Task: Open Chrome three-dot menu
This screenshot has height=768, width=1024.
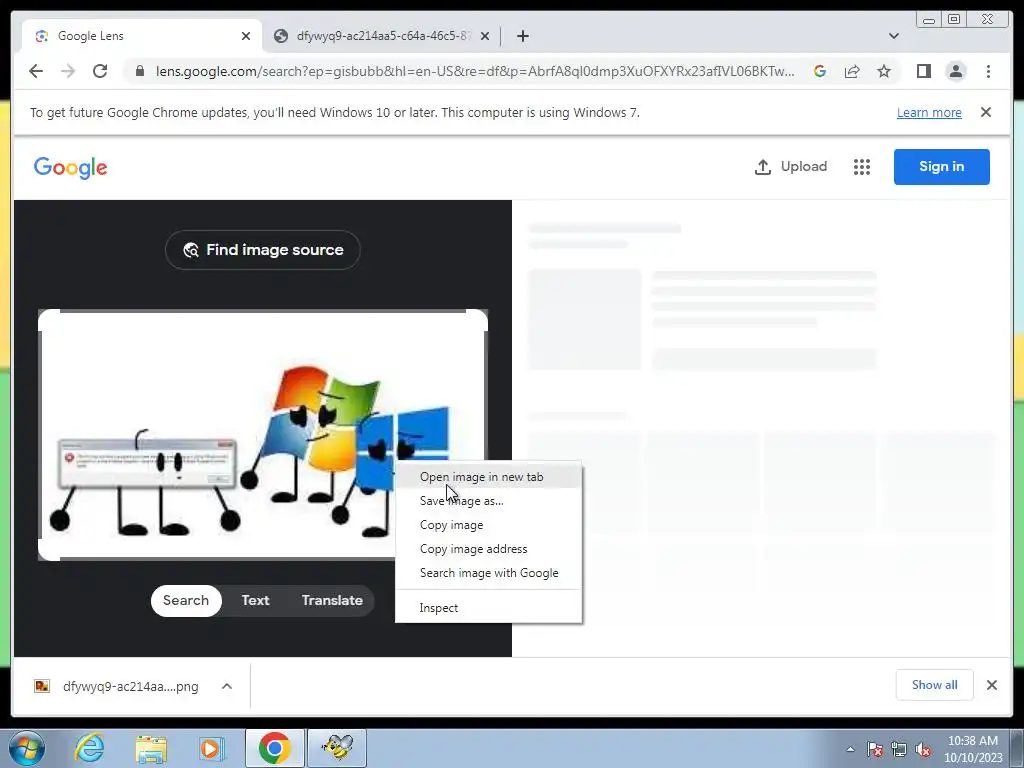Action: point(988,71)
